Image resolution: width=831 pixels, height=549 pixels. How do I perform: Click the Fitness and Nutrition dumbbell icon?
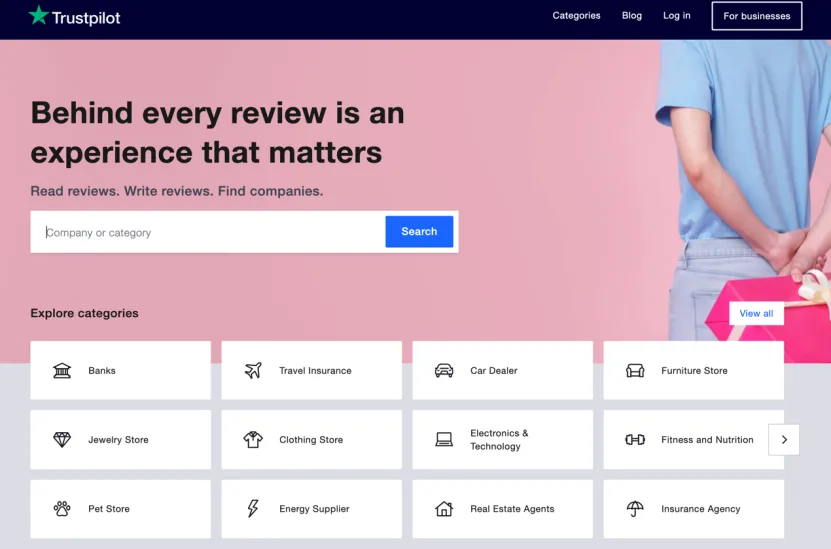(x=635, y=439)
